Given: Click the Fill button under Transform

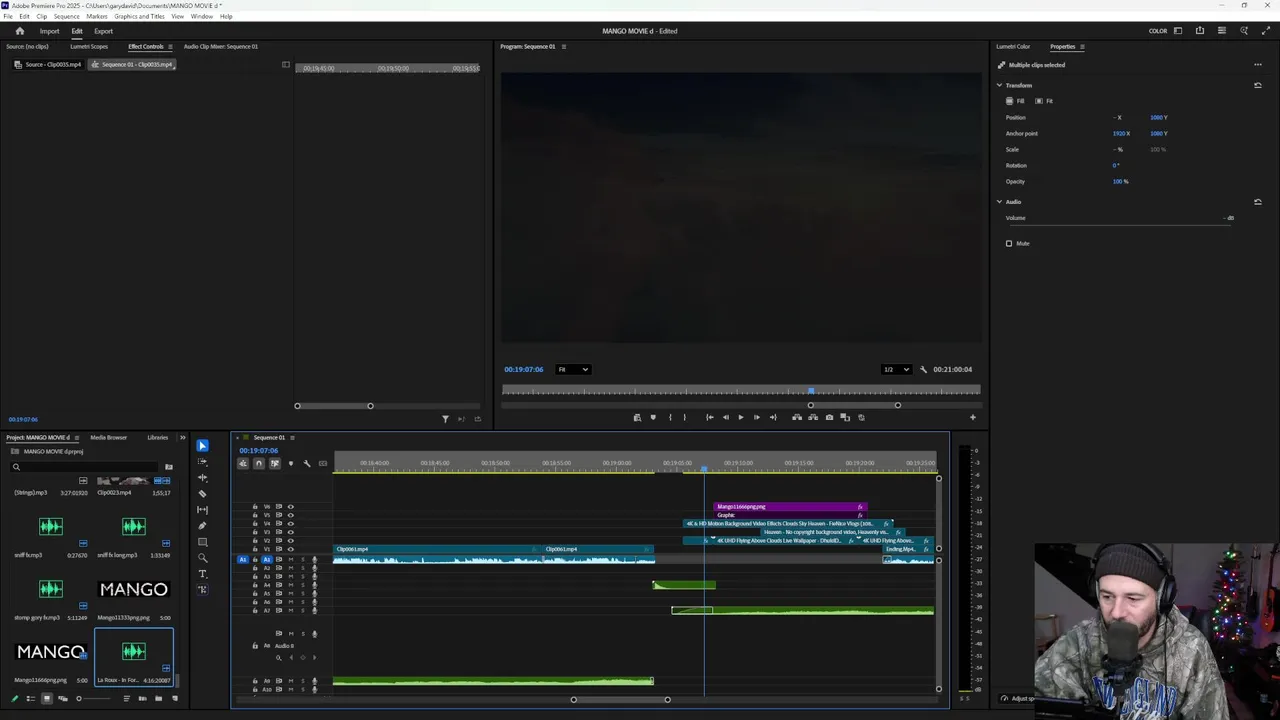Looking at the screenshot, I should [1015, 101].
